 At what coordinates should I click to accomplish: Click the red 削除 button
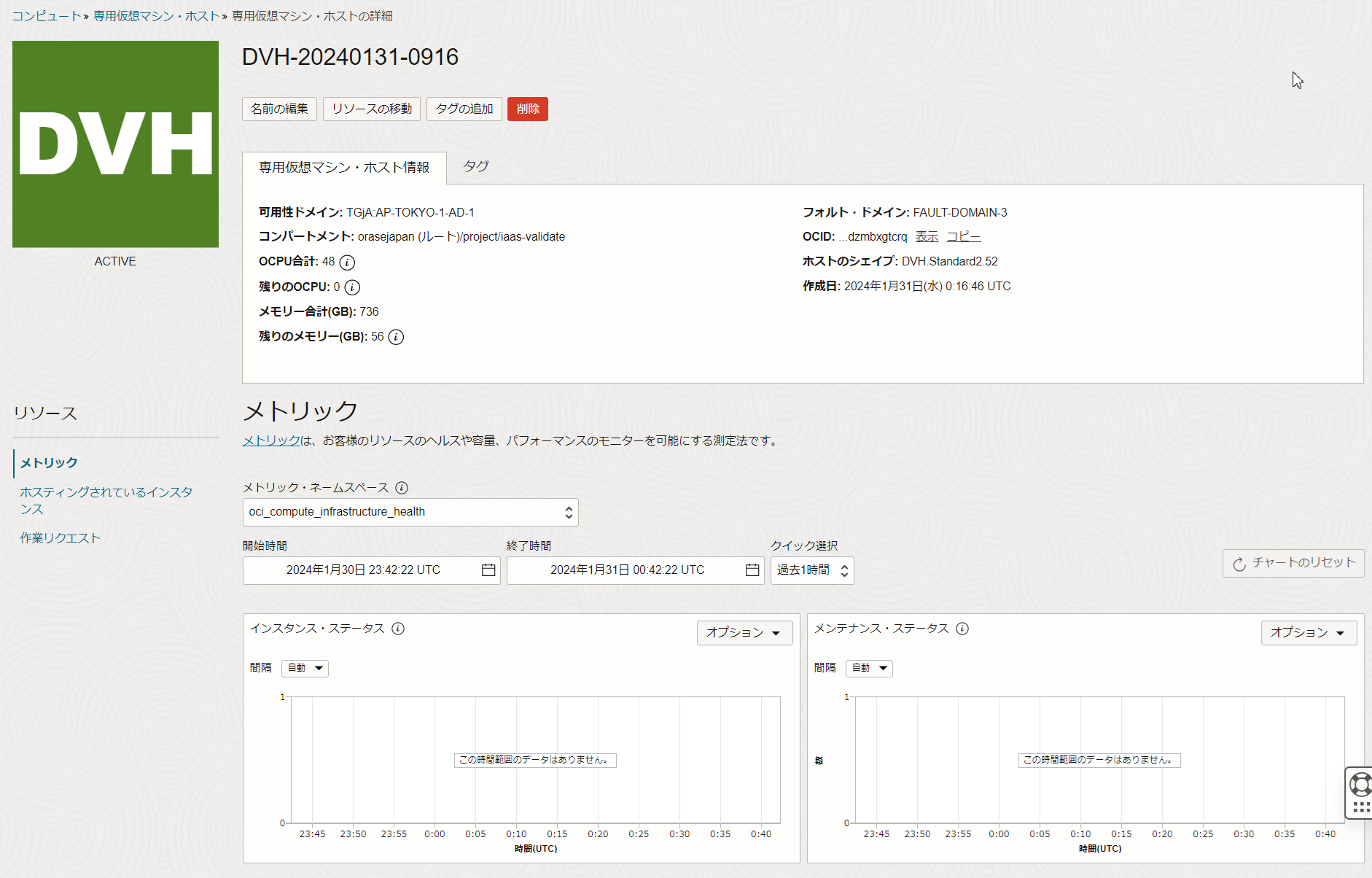click(528, 109)
